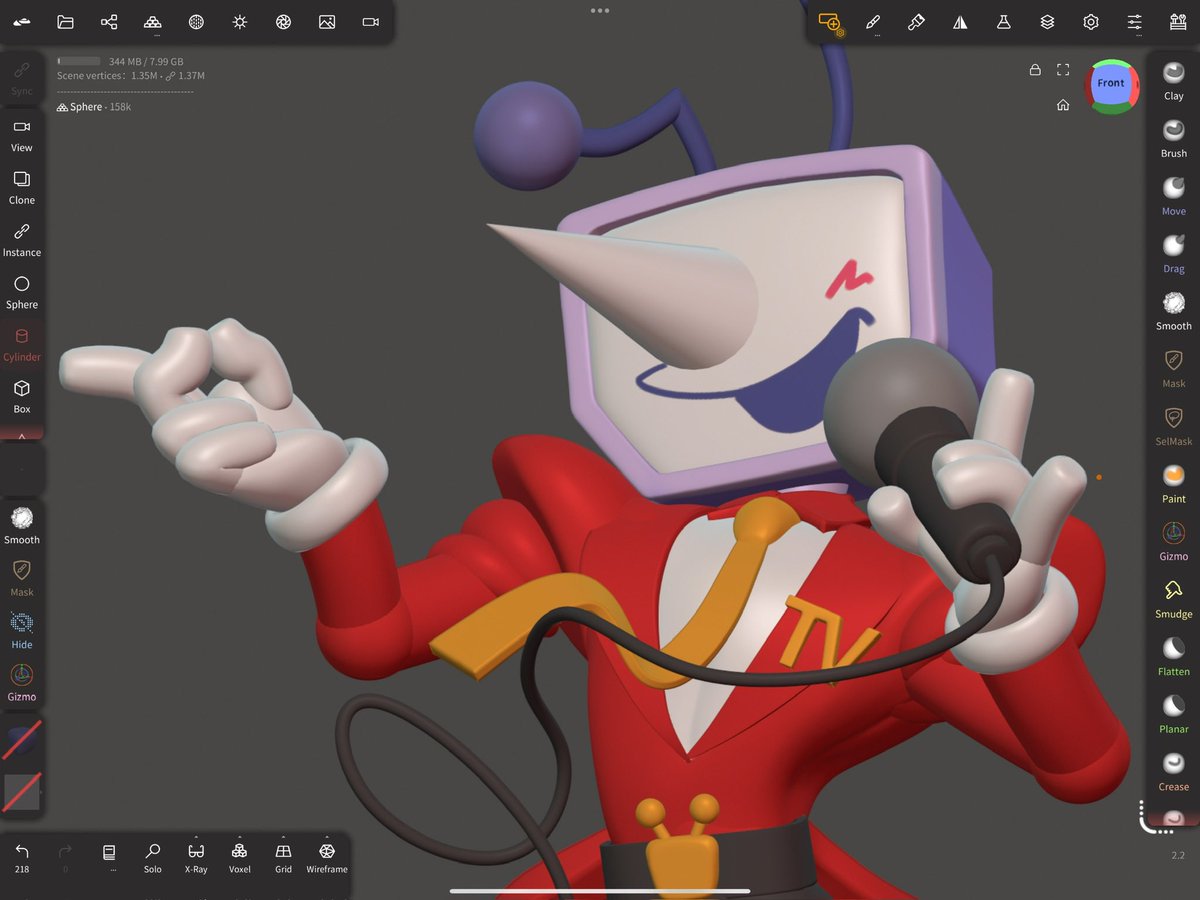Select the Brush tool
1200x900 pixels.
[x=1174, y=138]
